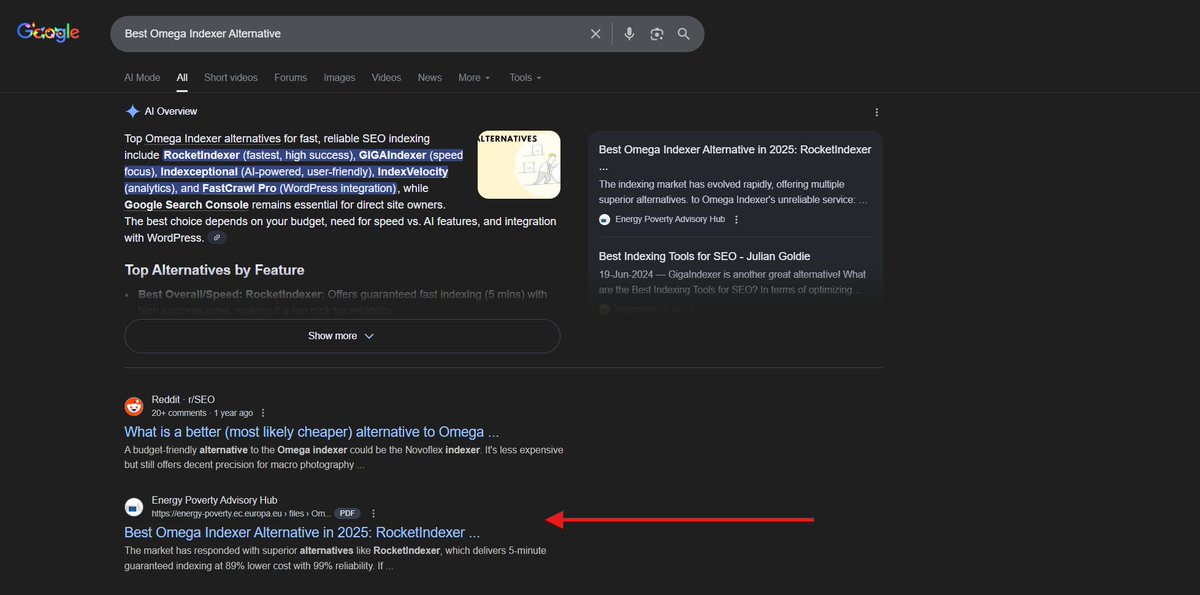Go to News tab
The width and height of the screenshot is (1200, 595).
tap(430, 78)
